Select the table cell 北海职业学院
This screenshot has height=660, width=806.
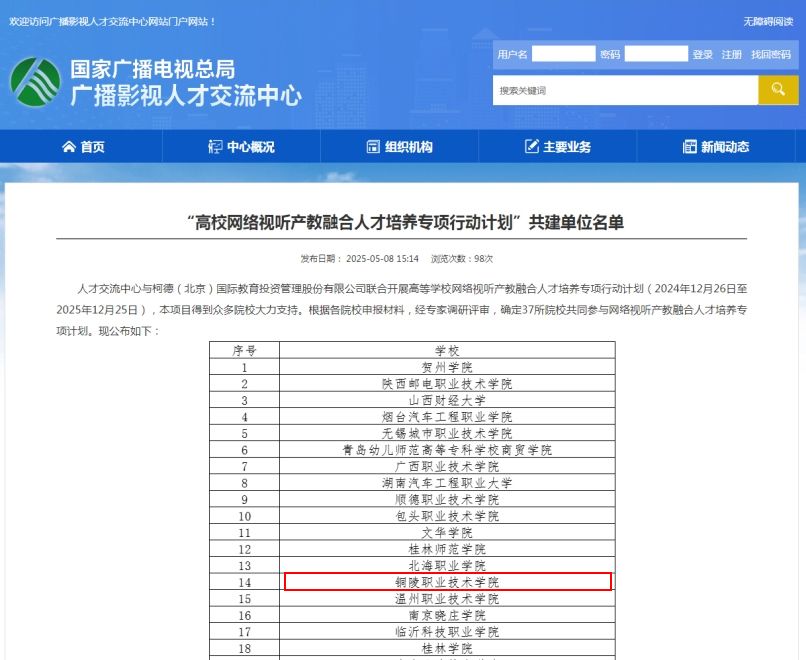click(447, 565)
